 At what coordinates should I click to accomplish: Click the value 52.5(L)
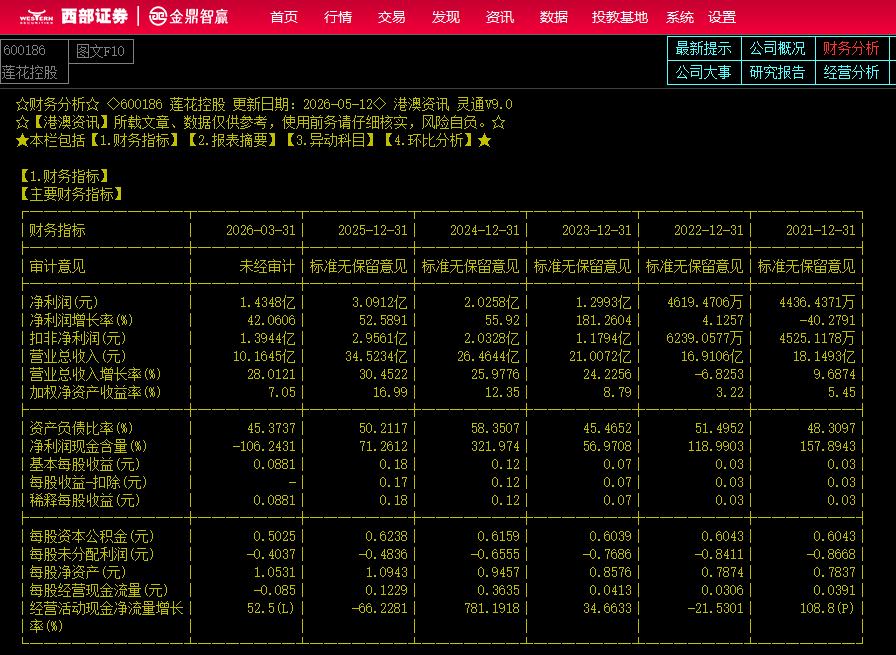pyautogui.click(x=271, y=608)
